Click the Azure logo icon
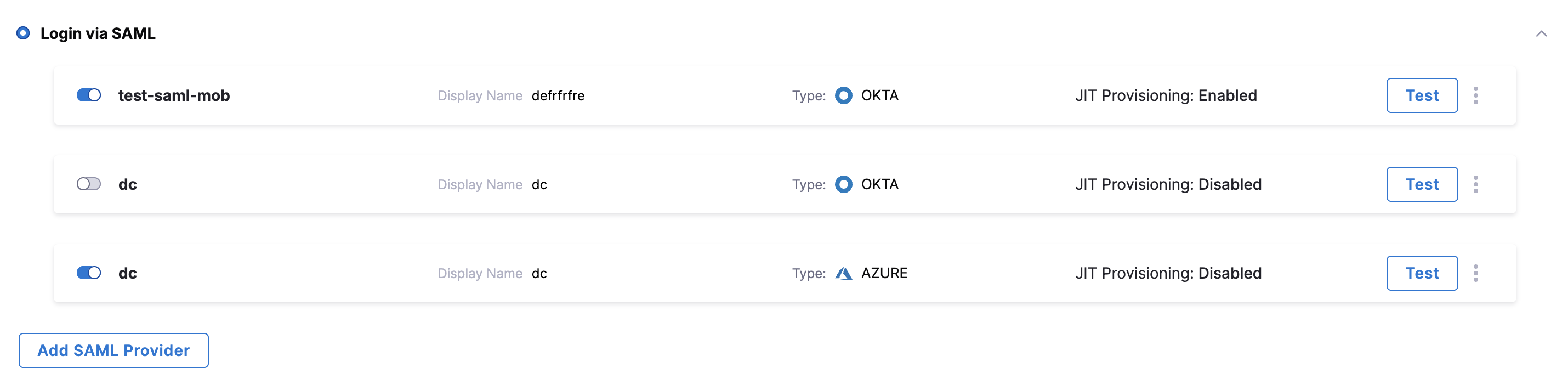Image resolution: width=1568 pixels, height=379 pixels. pos(843,273)
